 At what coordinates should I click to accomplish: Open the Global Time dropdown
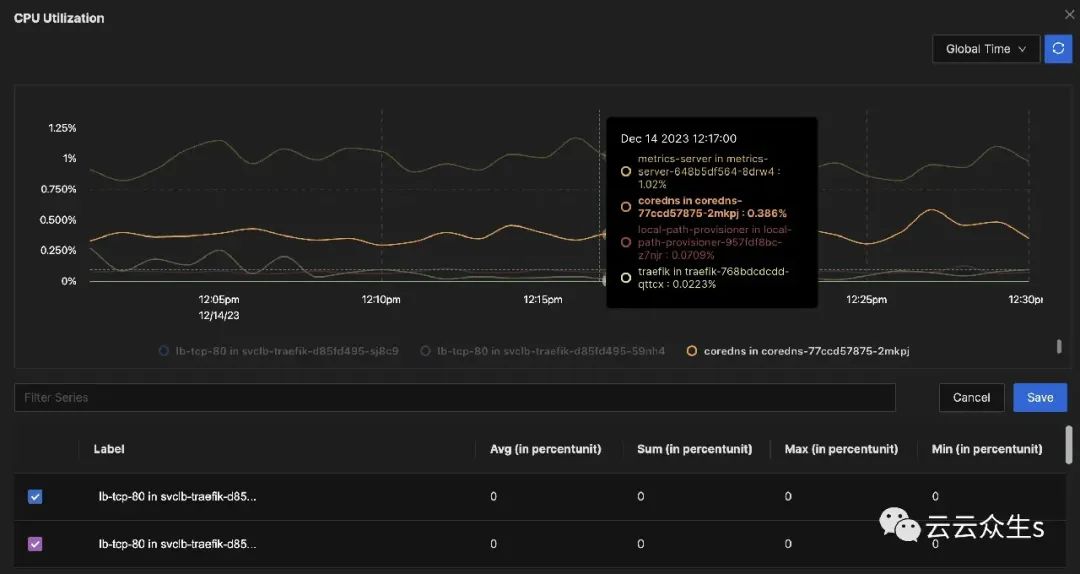point(985,49)
